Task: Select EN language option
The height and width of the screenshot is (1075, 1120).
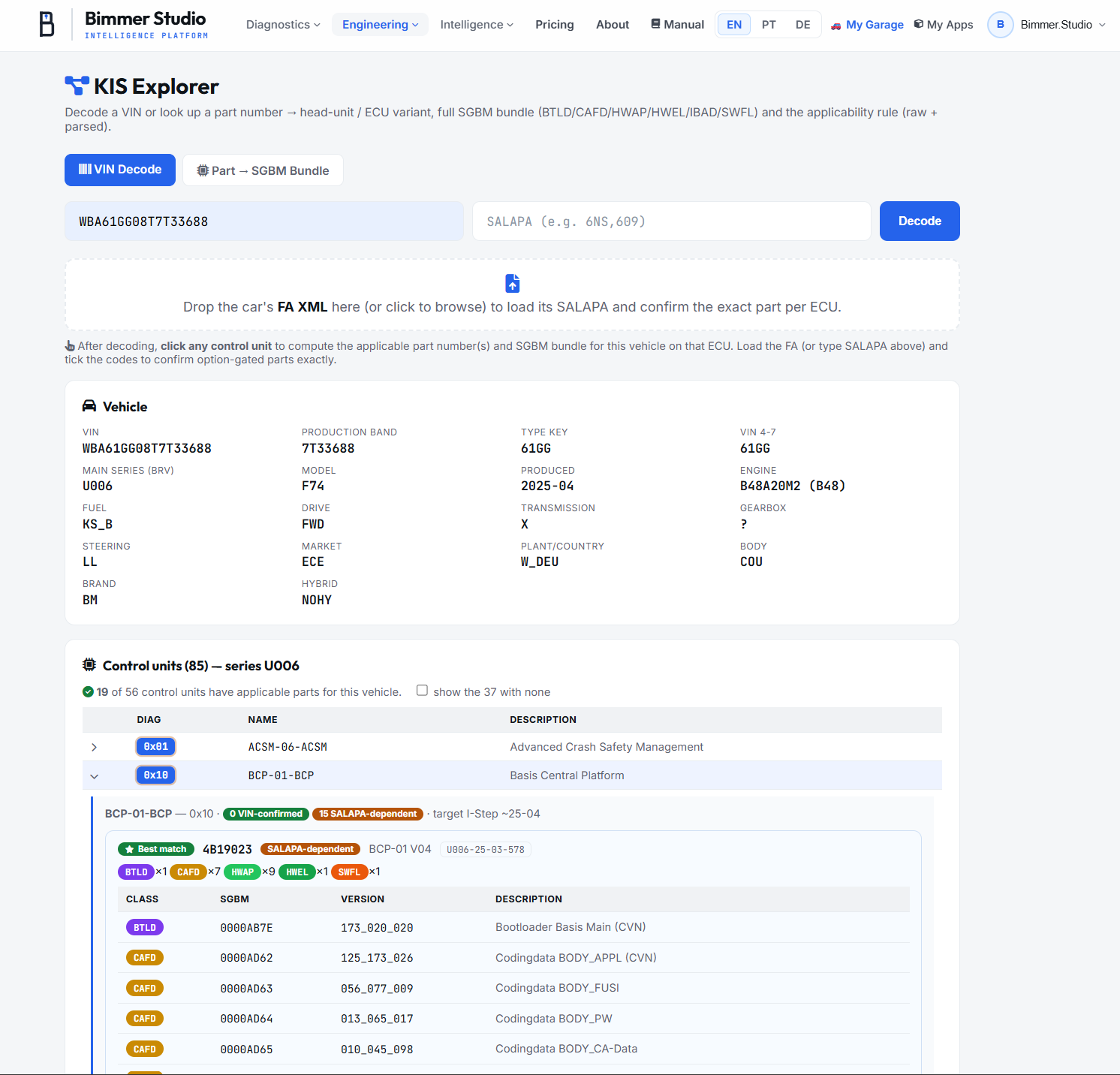Action: [x=734, y=25]
